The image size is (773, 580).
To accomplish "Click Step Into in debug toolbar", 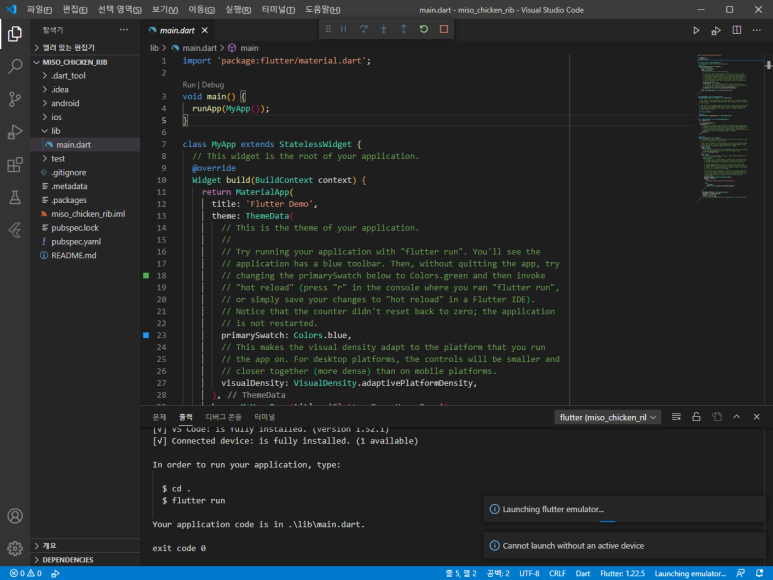I will coord(384,30).
